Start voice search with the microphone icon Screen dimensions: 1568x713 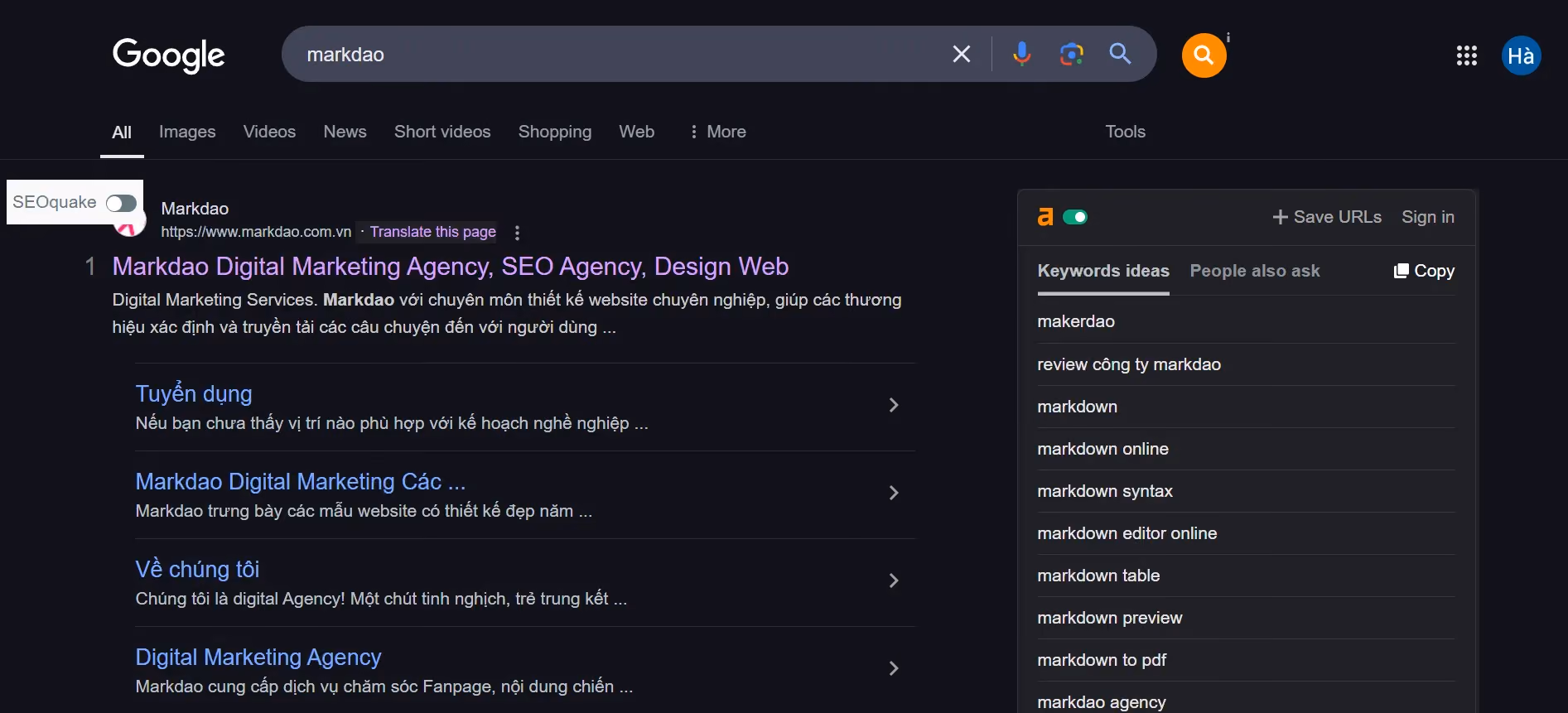click(1021, 54)
